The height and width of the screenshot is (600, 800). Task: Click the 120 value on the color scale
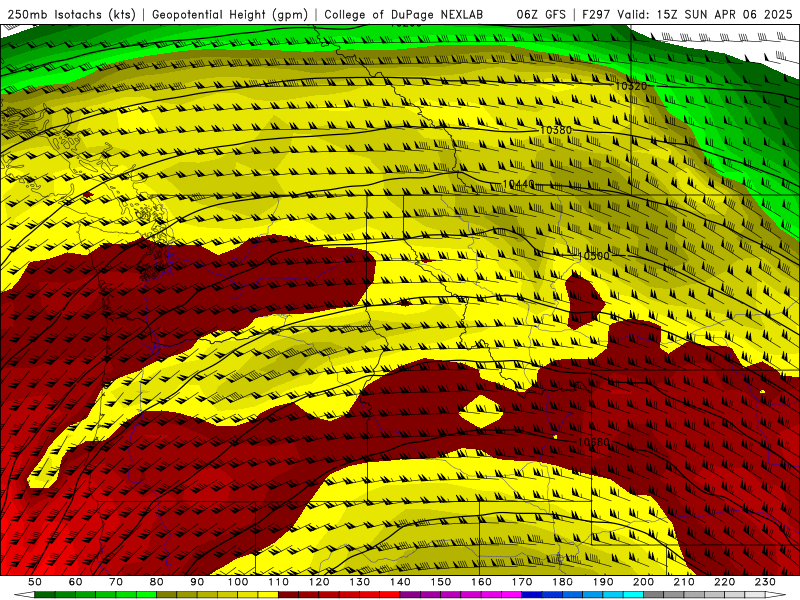[x=319, y=582]
